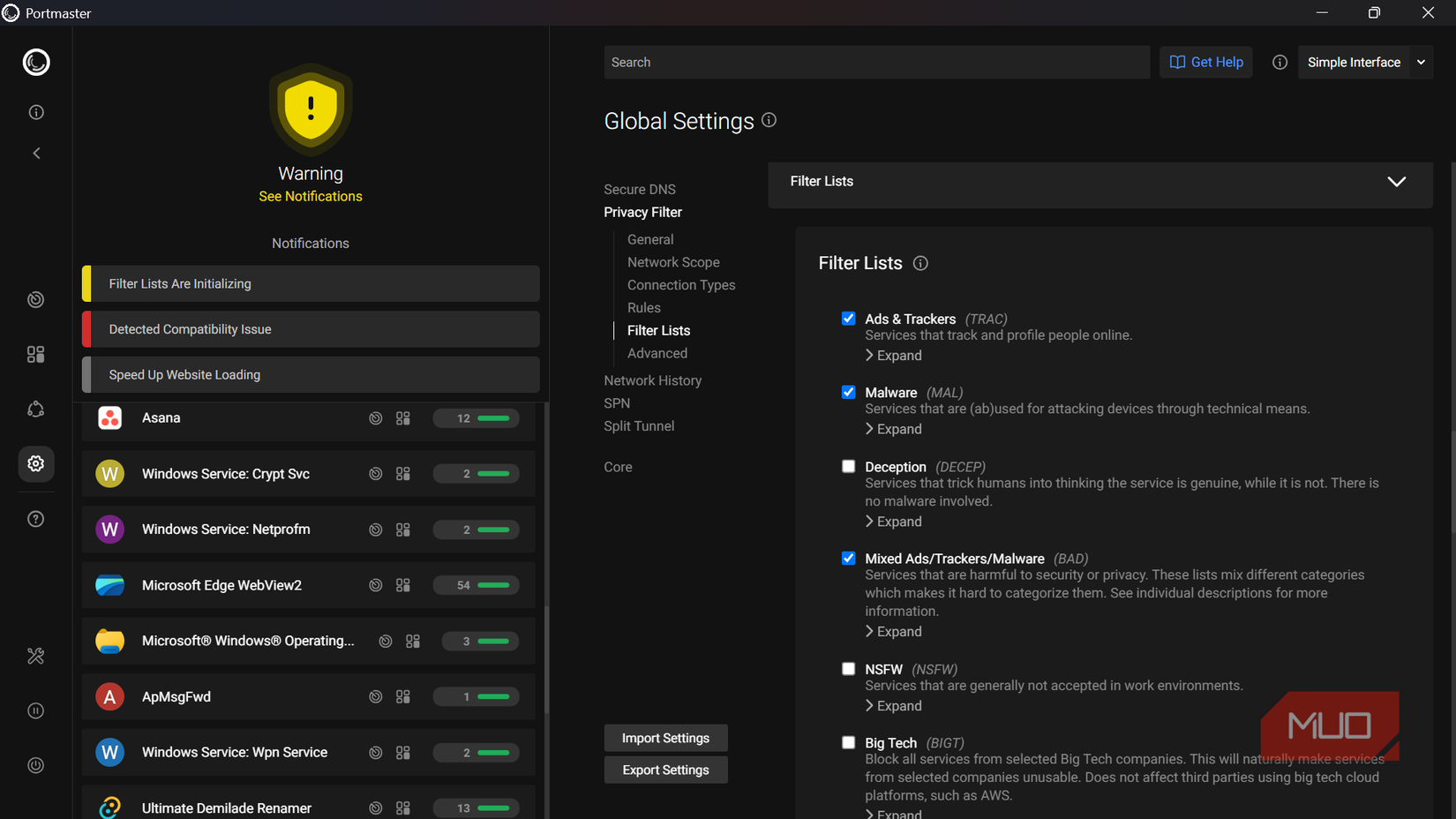Click the yellow warning shield icon
This screenshot has width=1456, height=819.
[x=311, y=109]
